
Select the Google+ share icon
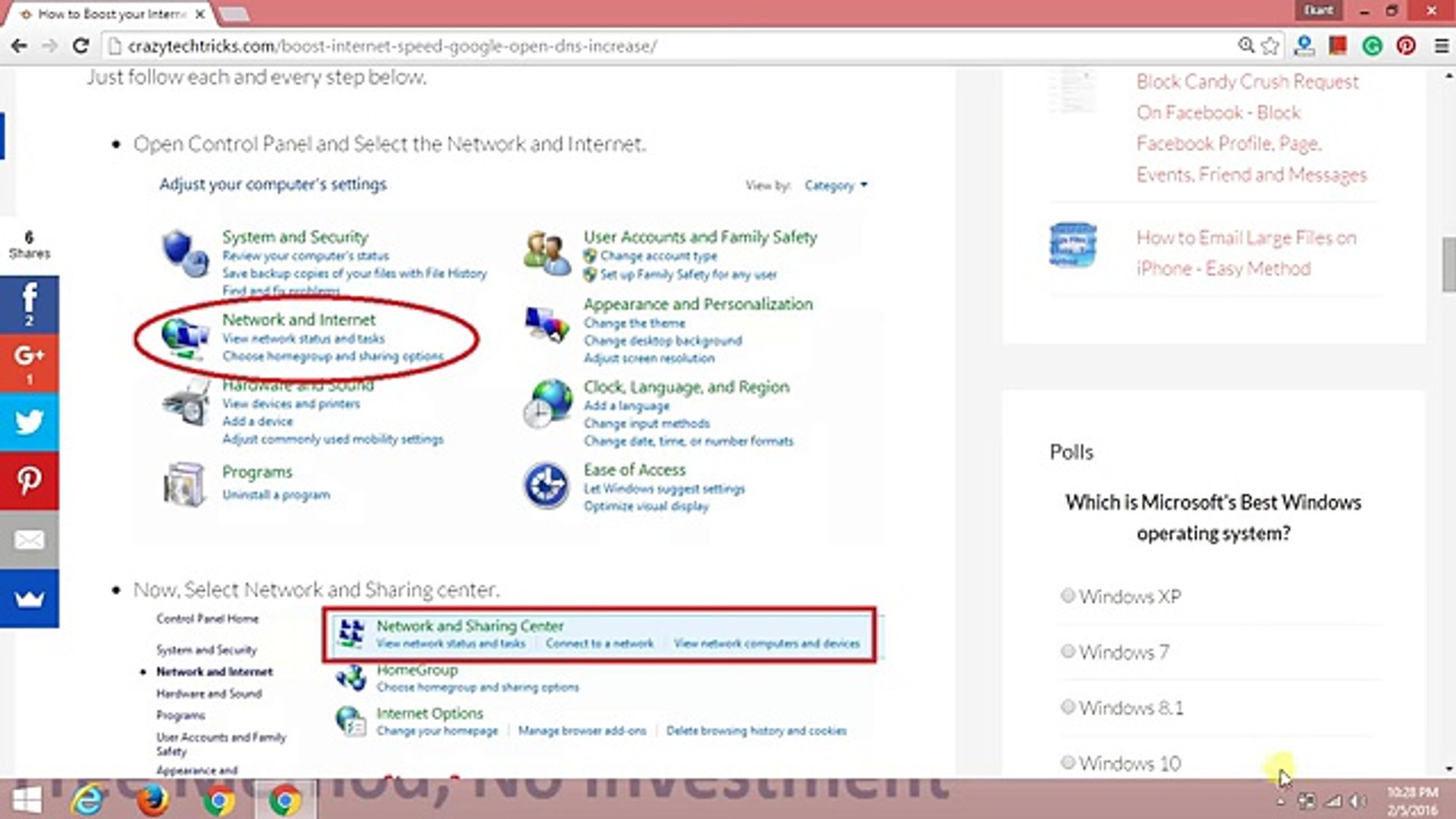coord(30,362)
